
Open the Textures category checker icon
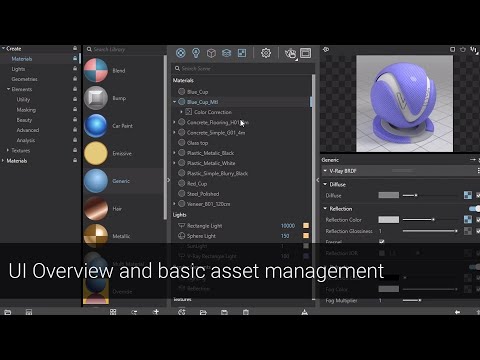tap(242, 53)
